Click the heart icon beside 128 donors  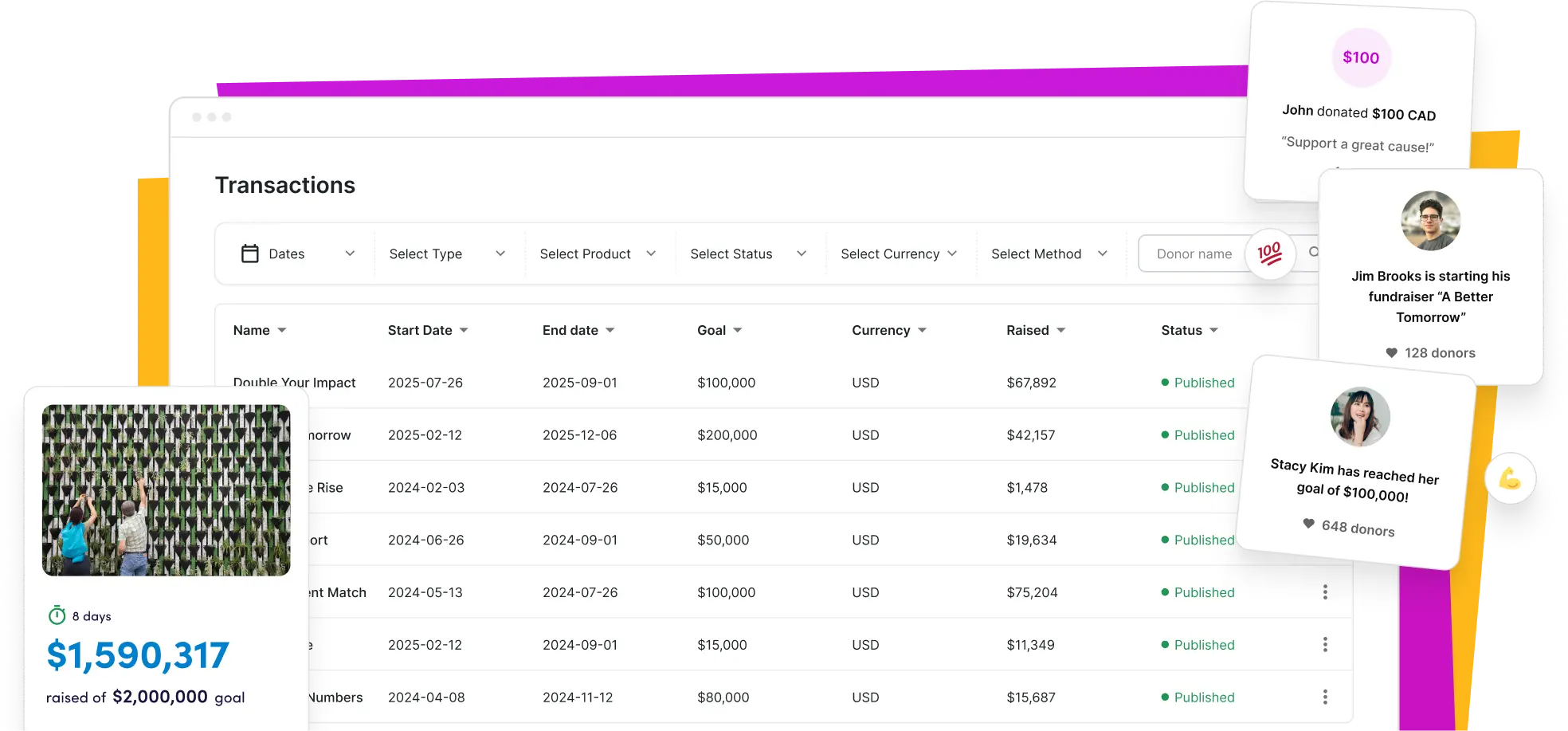click(1391, 353)
